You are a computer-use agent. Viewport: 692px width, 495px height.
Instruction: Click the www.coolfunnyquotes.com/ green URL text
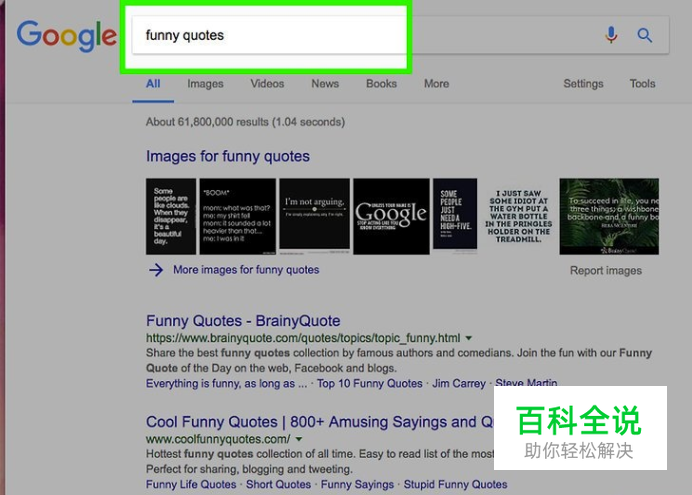pos(218,439)
